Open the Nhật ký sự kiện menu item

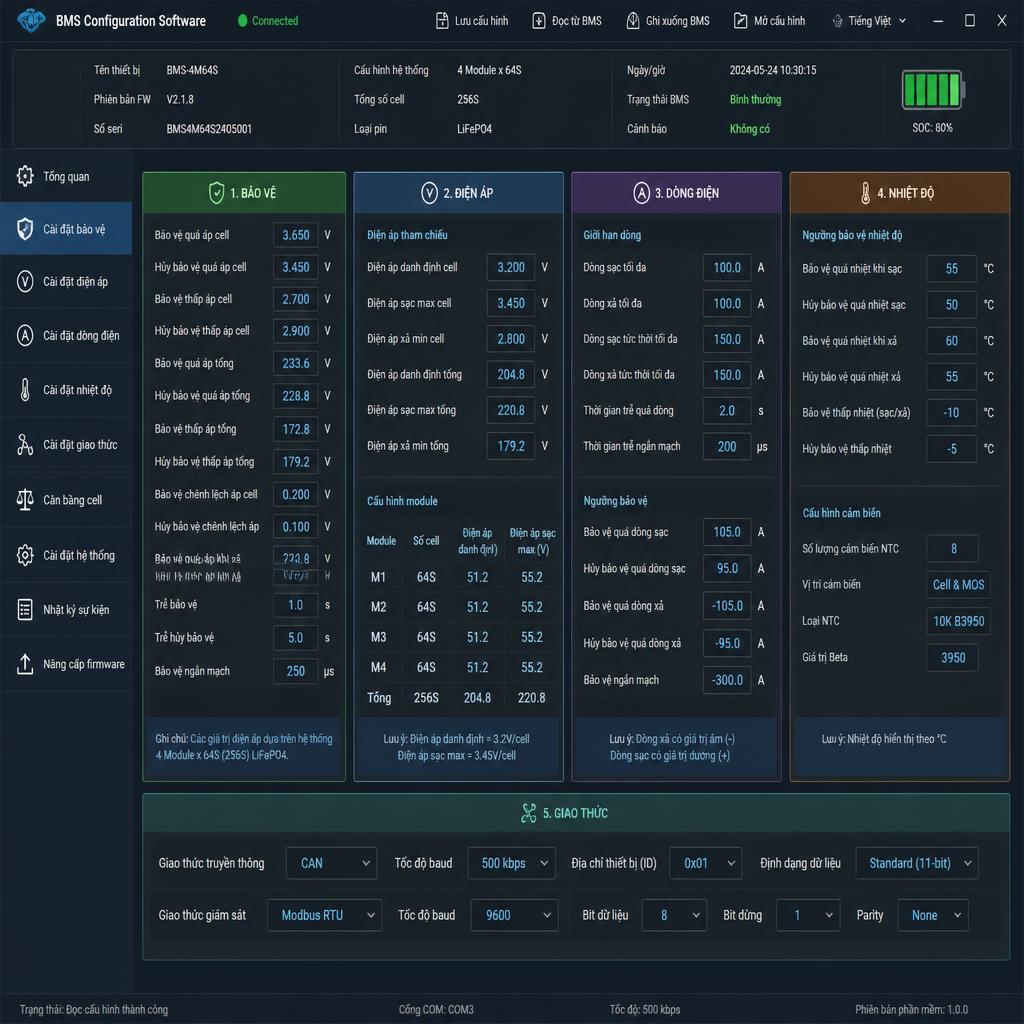[x=66, y=609]
